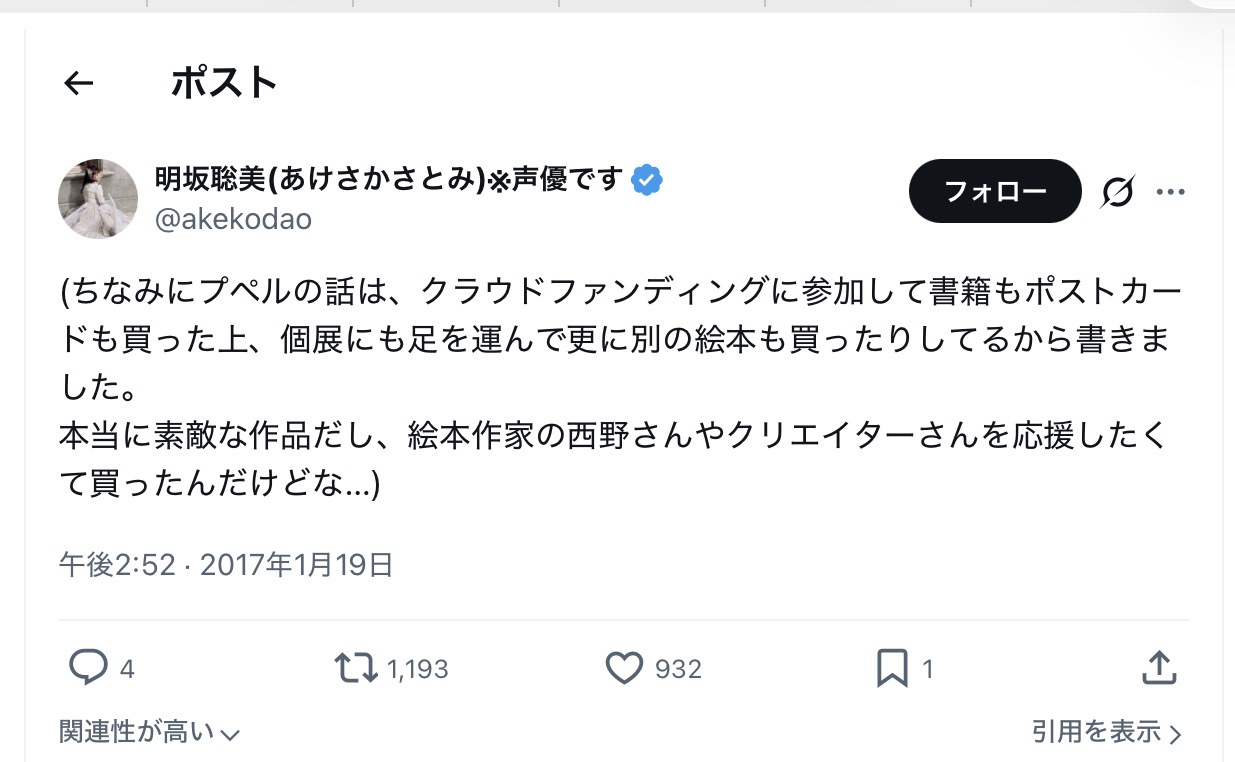Toggle the bookmark icon on this post

coord(892,668)
